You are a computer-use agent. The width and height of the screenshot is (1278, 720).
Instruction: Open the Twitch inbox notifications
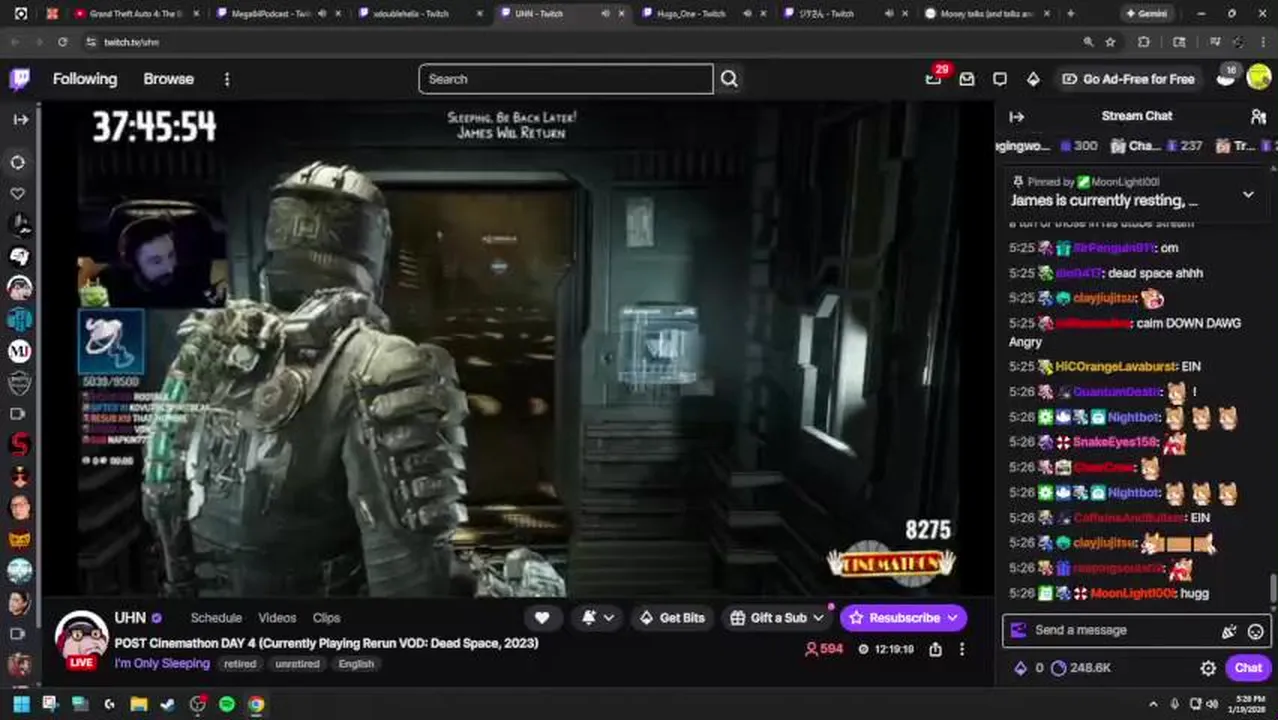point(966,79)
